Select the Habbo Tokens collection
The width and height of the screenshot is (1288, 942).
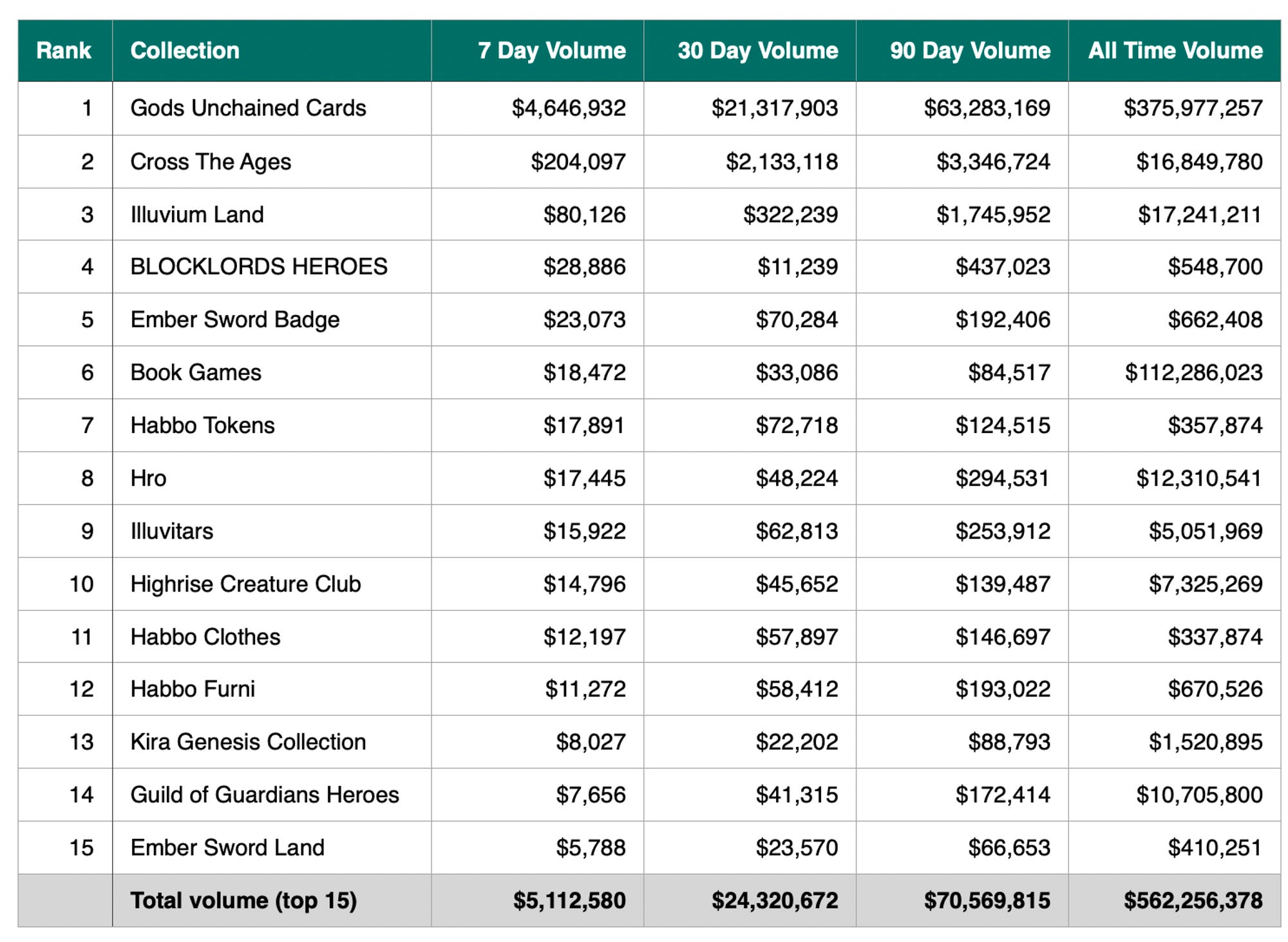pos(202,425)
